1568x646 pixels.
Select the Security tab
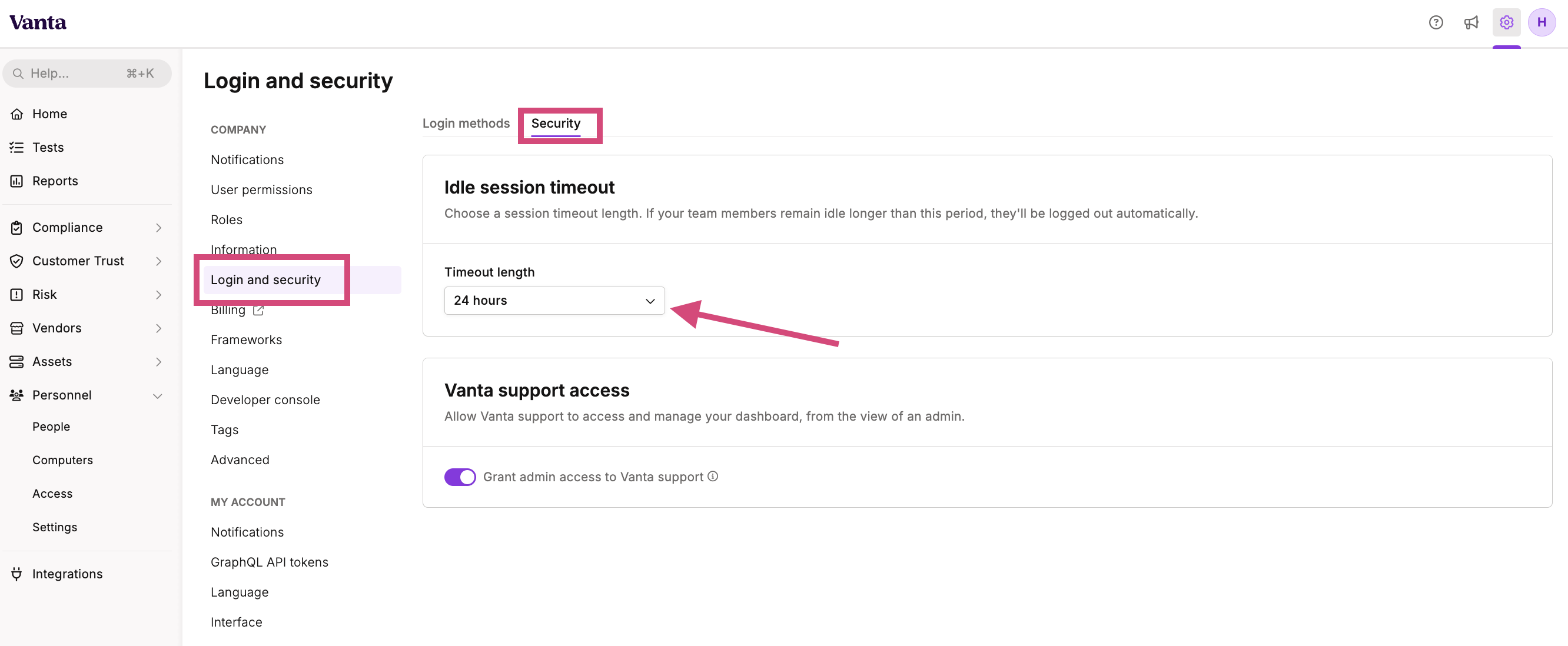pos(555,124)
